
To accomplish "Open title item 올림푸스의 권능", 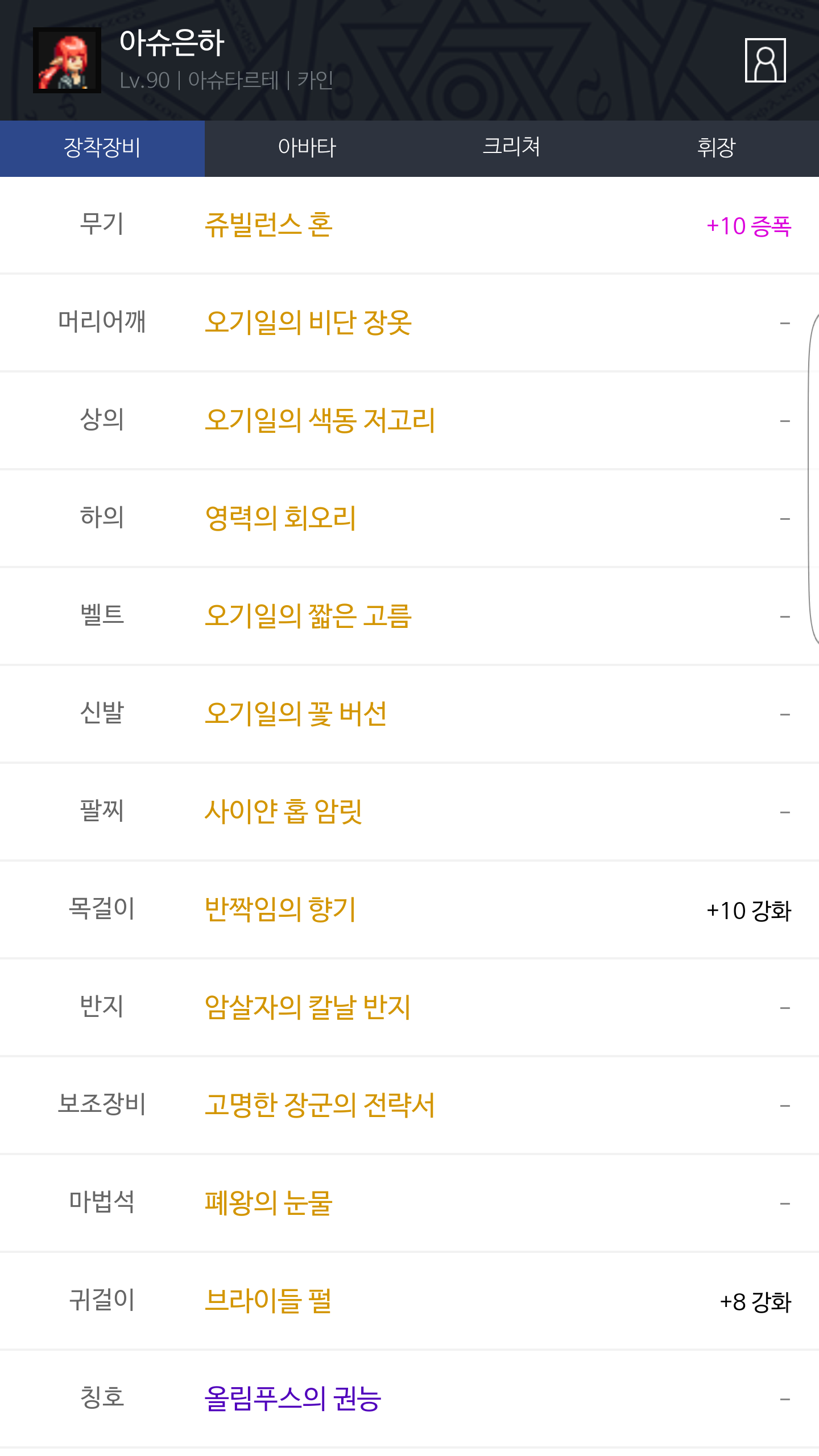I will pos(293,1399).
